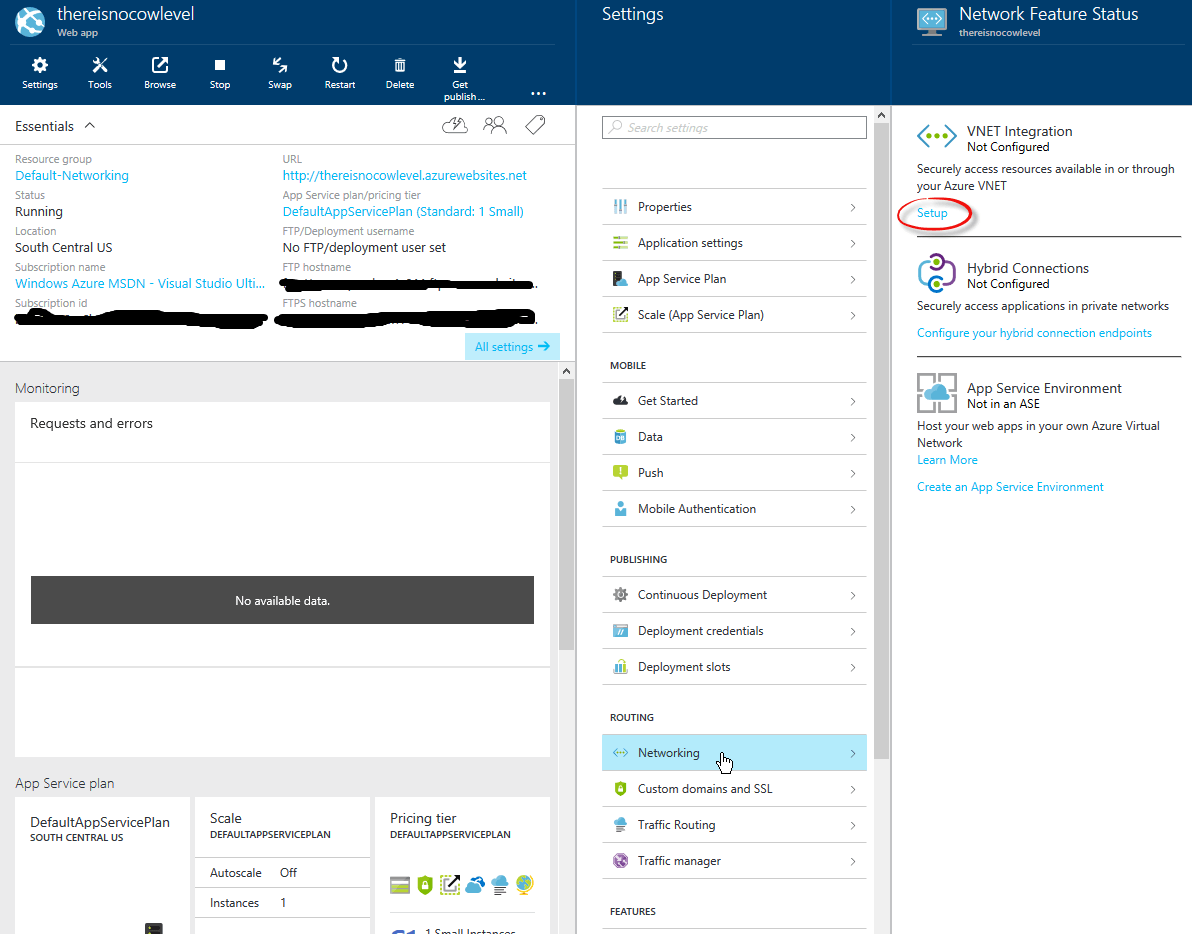Click the App Service Environment icon
Screen dimensions: 1192x934
[x=937, y=393]
